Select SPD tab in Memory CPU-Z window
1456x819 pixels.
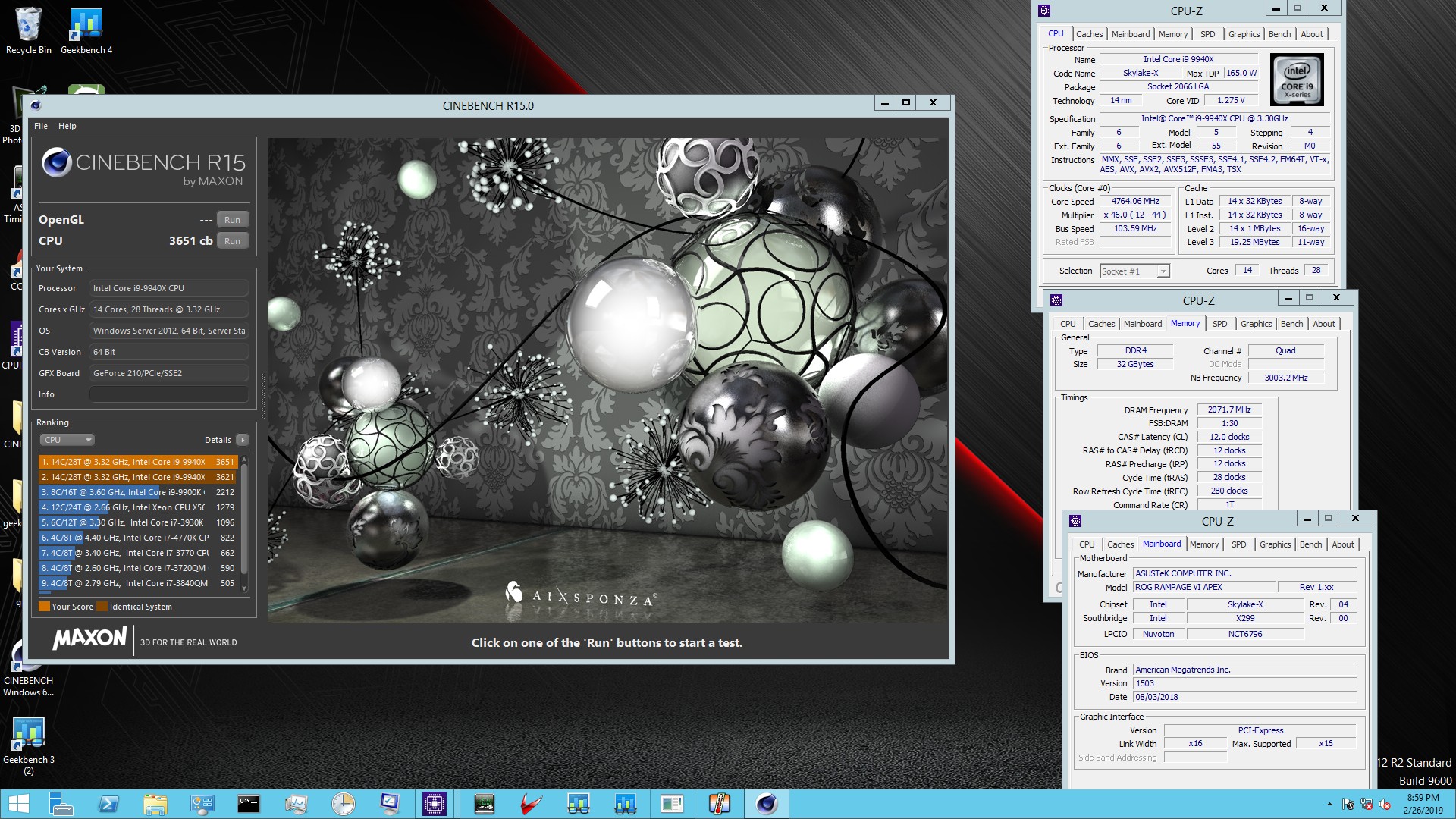point(1219,324)
